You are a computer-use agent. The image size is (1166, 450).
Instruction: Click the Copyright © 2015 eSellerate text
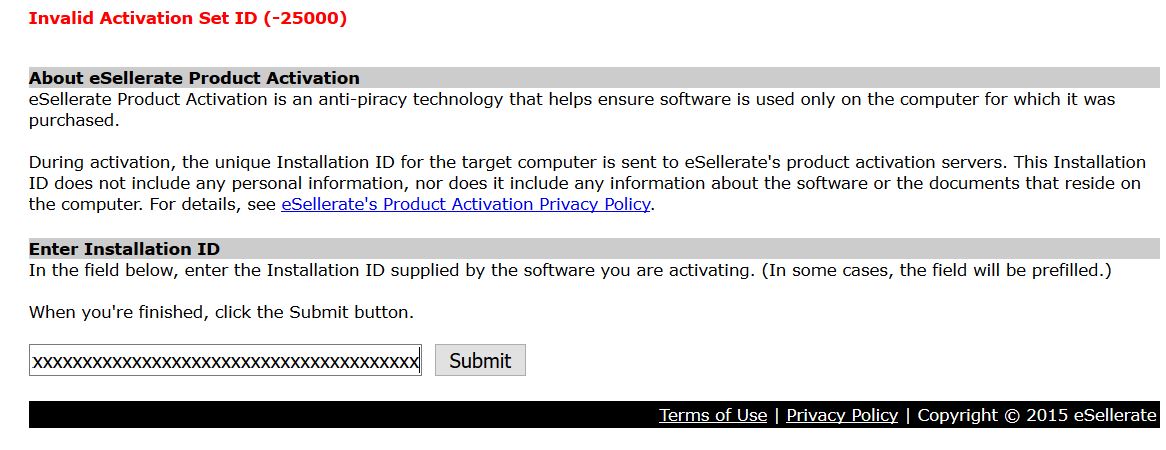pos(1037,415)
